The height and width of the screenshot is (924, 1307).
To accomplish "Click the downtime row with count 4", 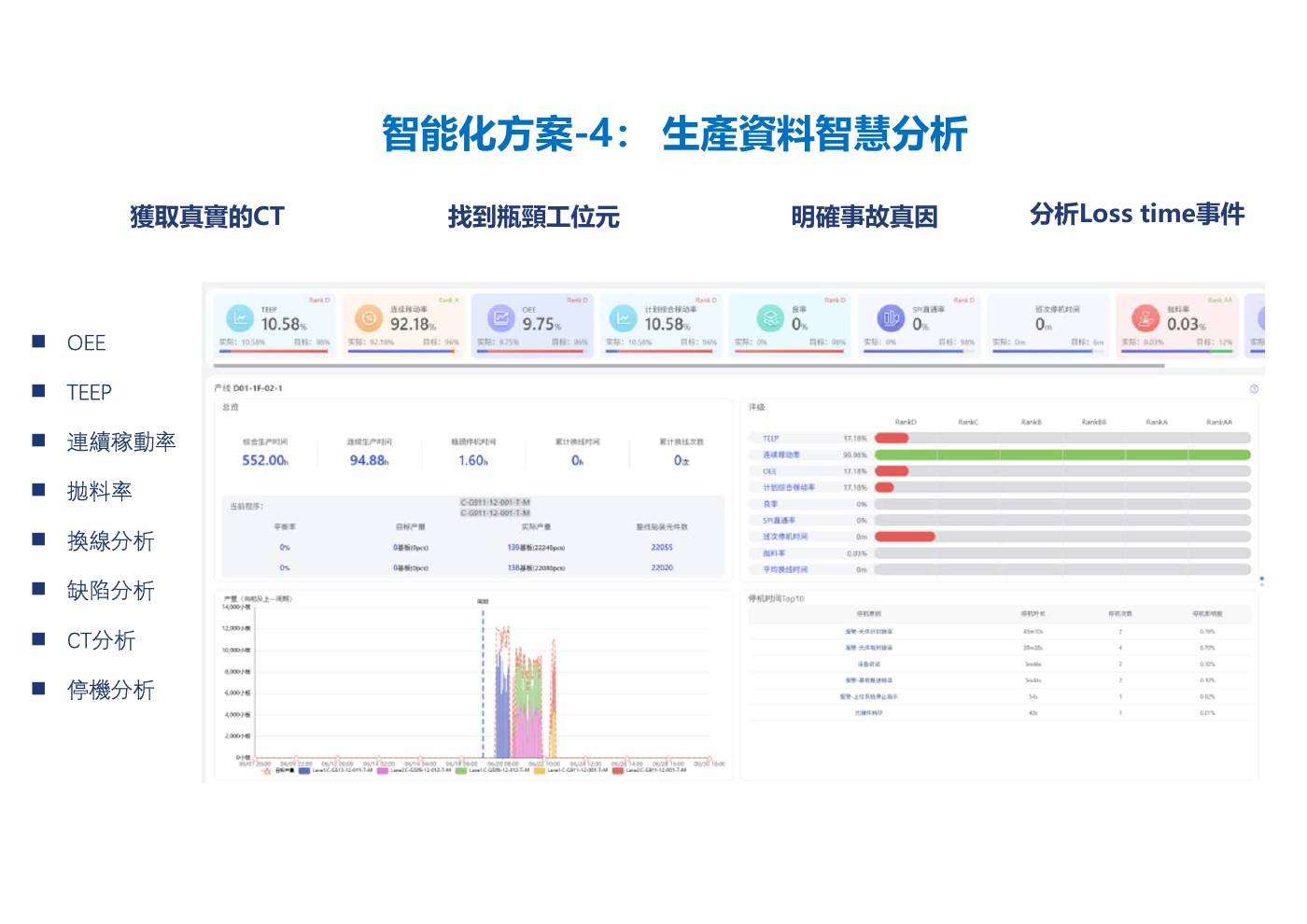I will pos(1000,648).
